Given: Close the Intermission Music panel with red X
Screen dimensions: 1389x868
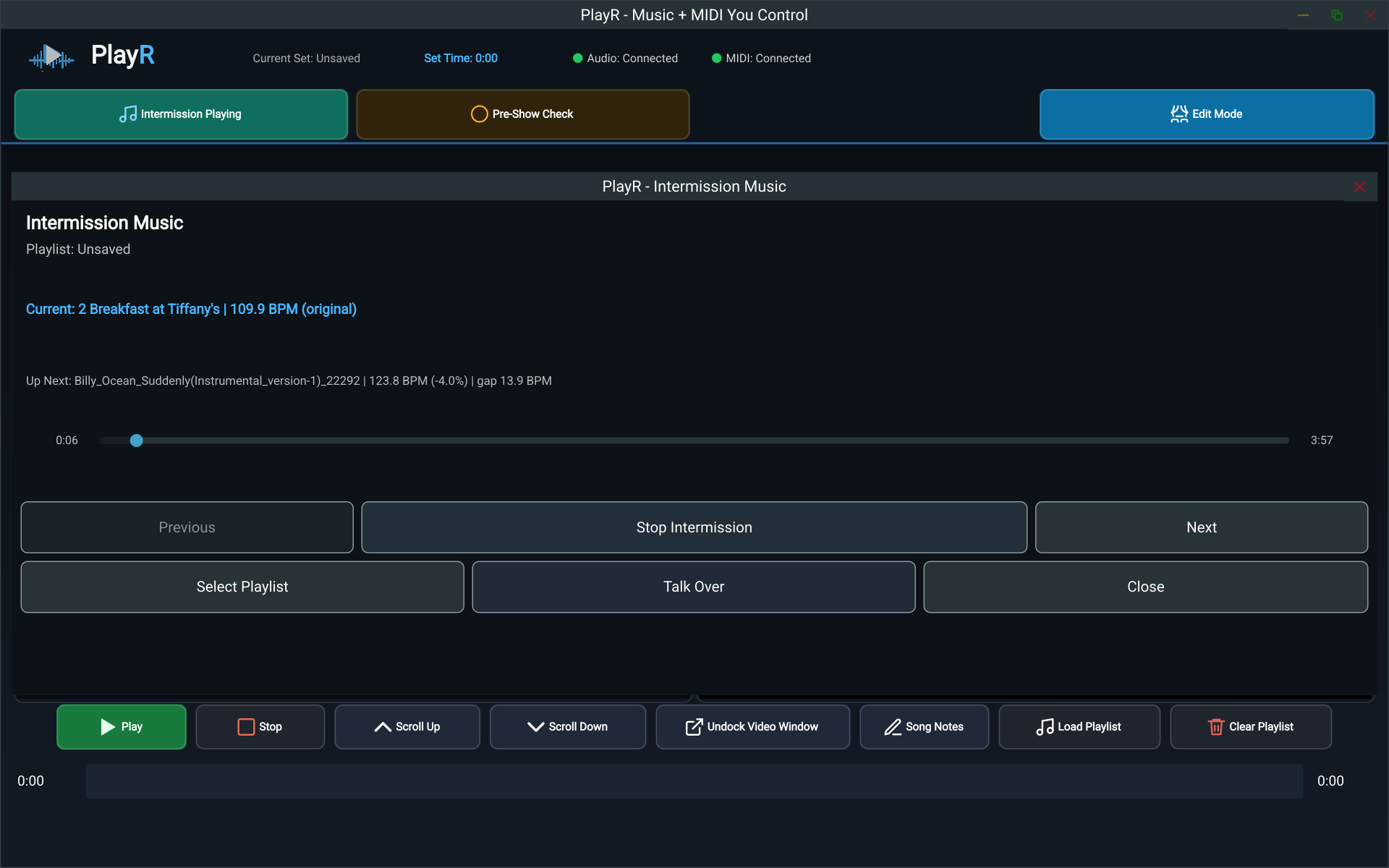Looking at the screenshot, I should [x=1359, y=187].
